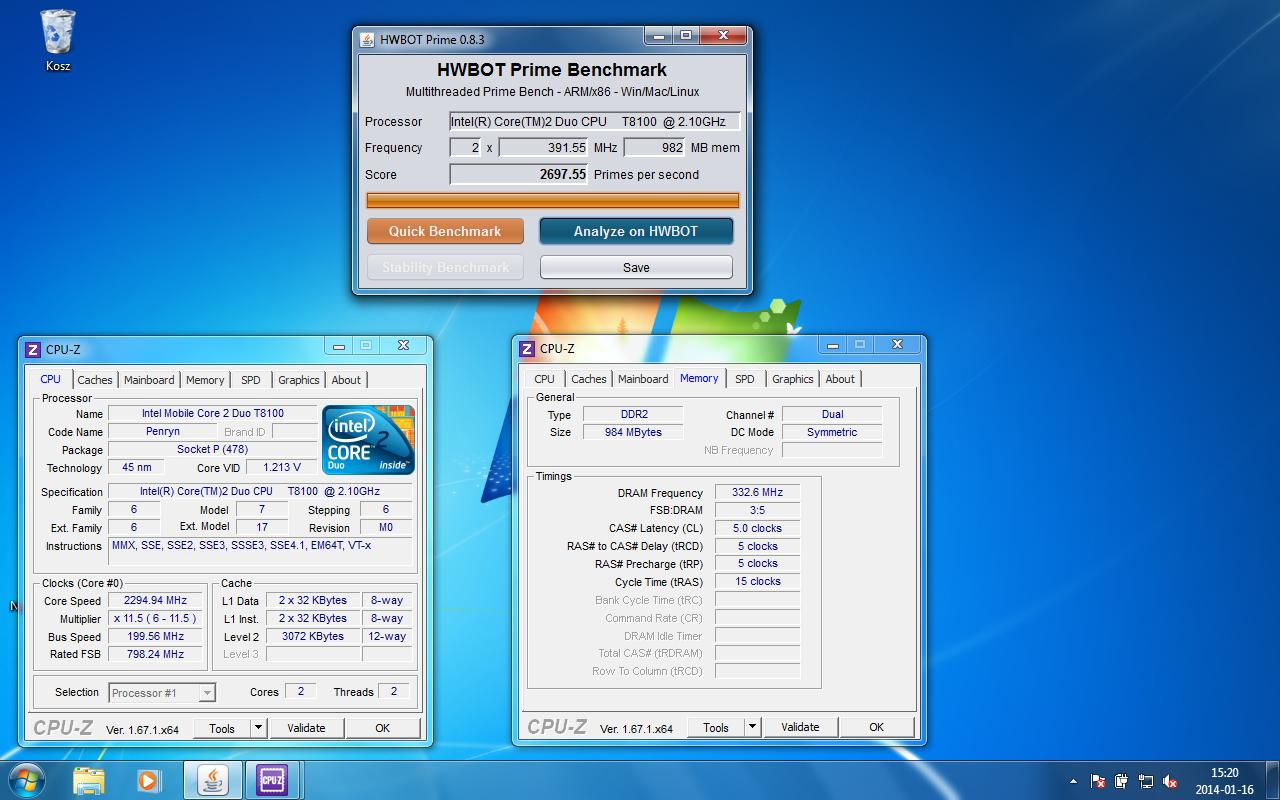Switch to Caches tab in left CPU-Z window
This screenshot has width=1280, height=800.
[95, 380]
